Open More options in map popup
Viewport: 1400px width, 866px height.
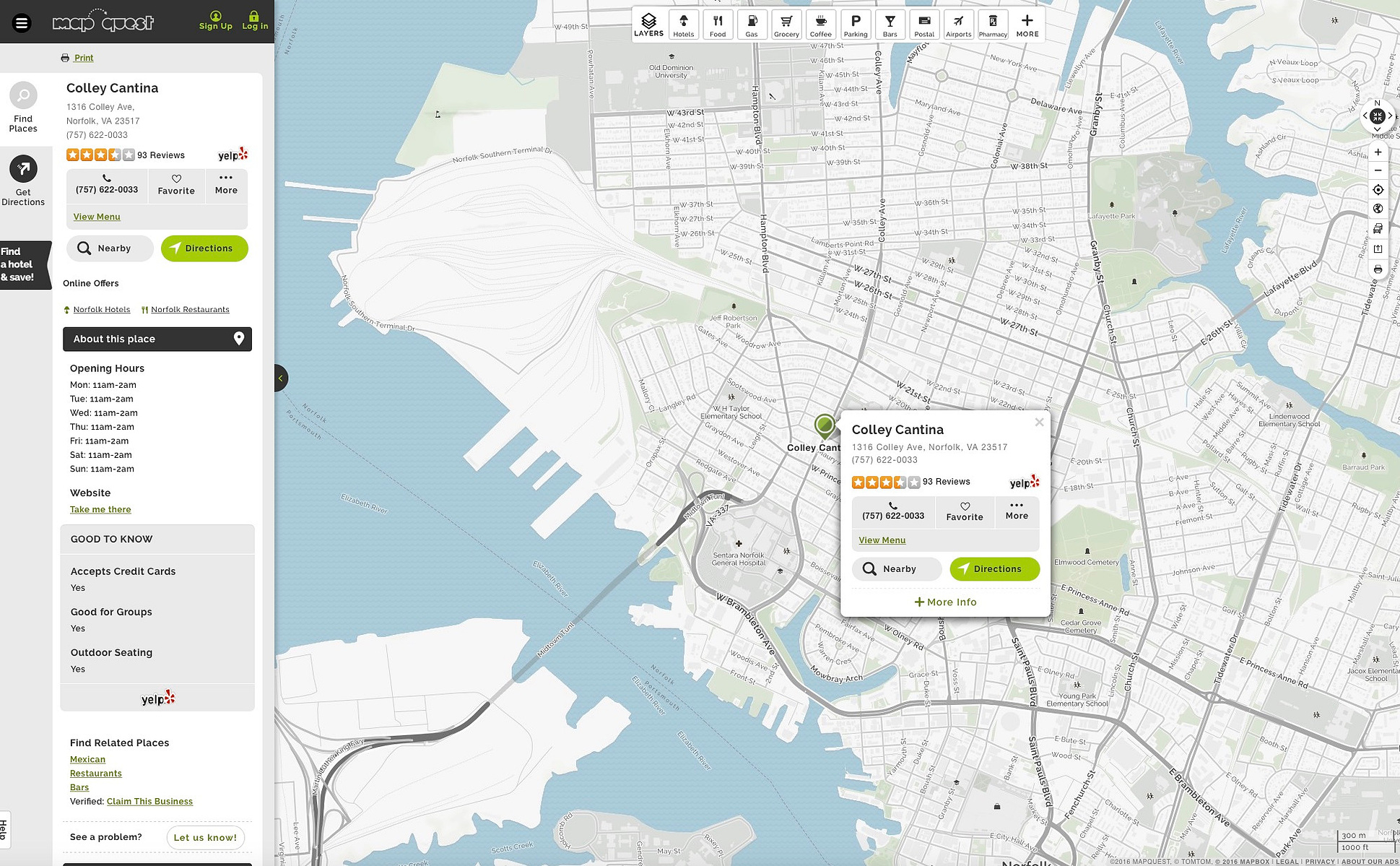click(1017, 511)
